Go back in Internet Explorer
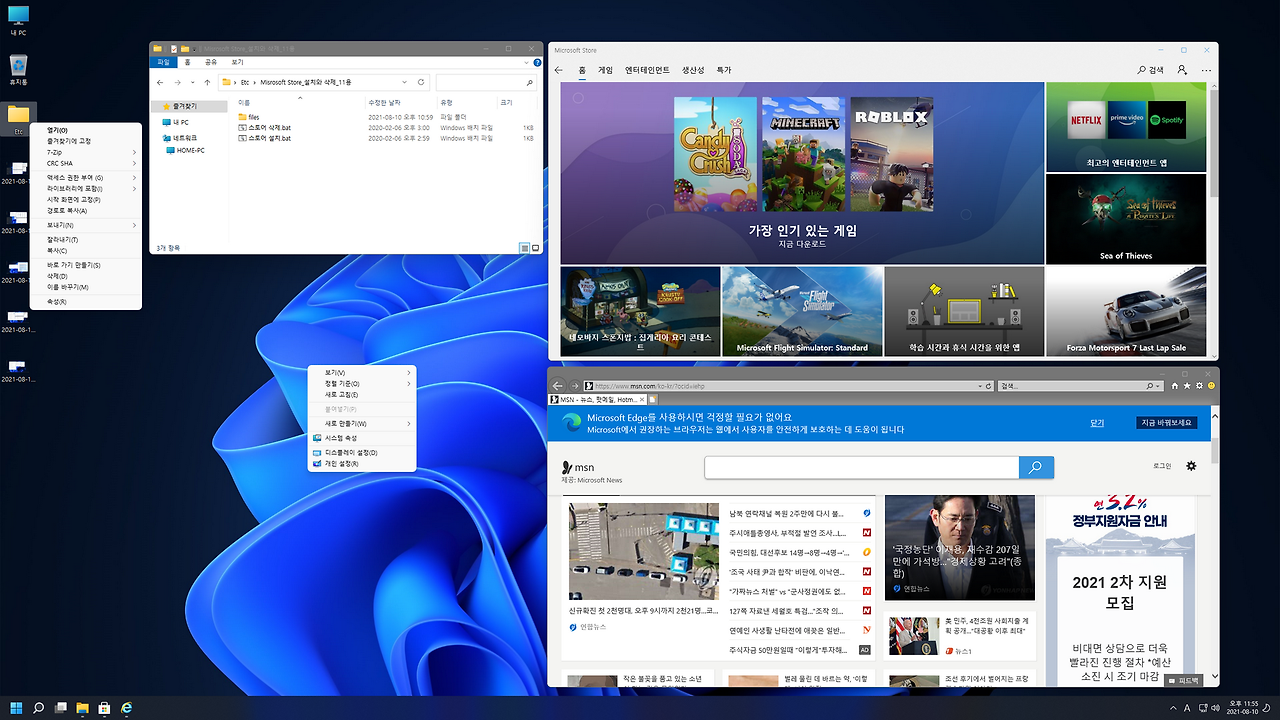This screenshot has width=1280, height=720. [558, 385]
